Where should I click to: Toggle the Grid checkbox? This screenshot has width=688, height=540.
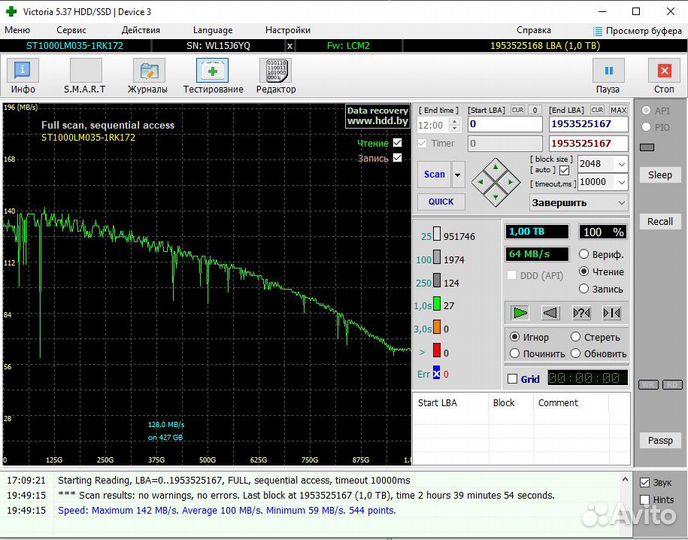(x=513, y=379)
